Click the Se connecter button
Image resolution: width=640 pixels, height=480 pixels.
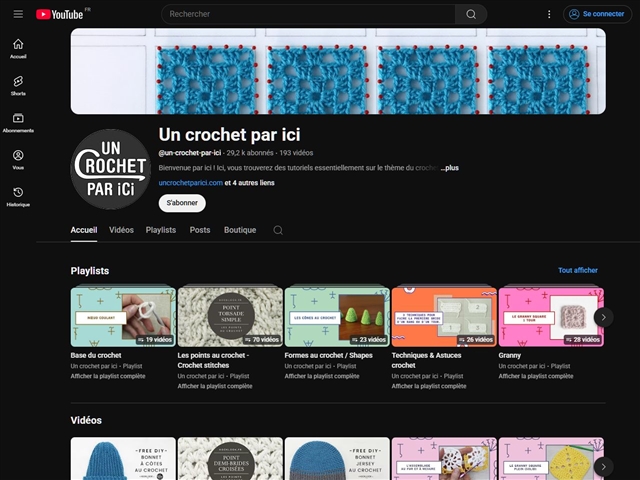click(x=598, y=14)
